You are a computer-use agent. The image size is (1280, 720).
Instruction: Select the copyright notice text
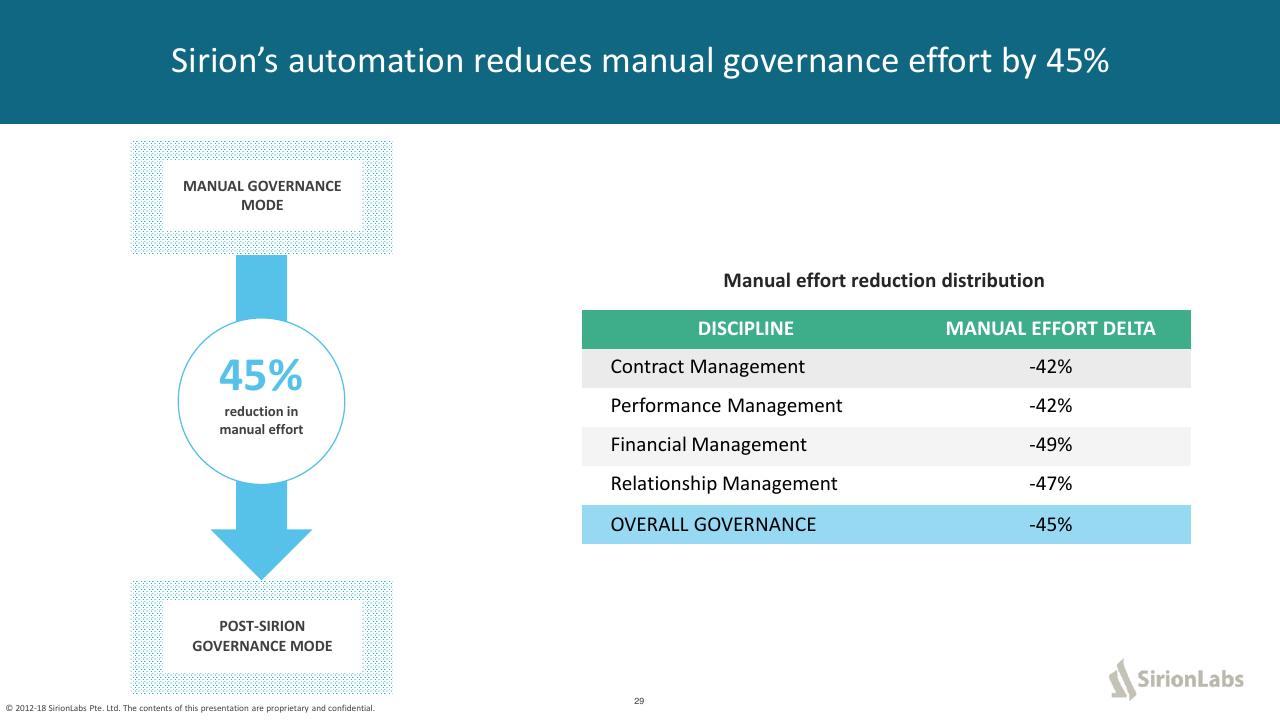pos(190,709)
